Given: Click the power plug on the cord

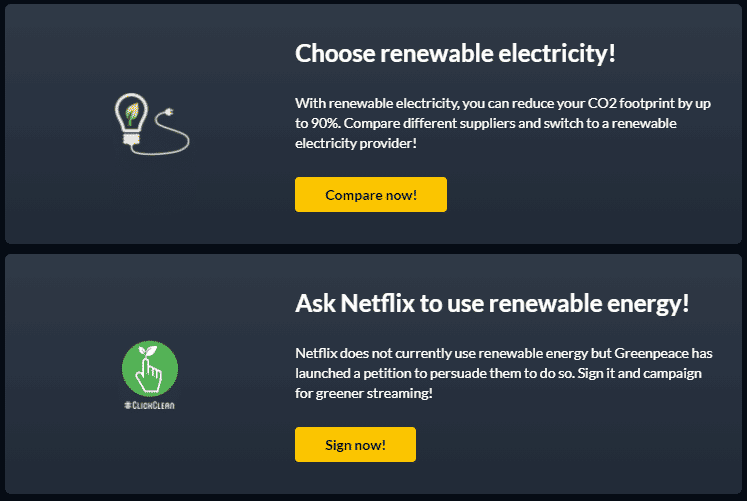Looking at the screenshot, I should point(168,112).
